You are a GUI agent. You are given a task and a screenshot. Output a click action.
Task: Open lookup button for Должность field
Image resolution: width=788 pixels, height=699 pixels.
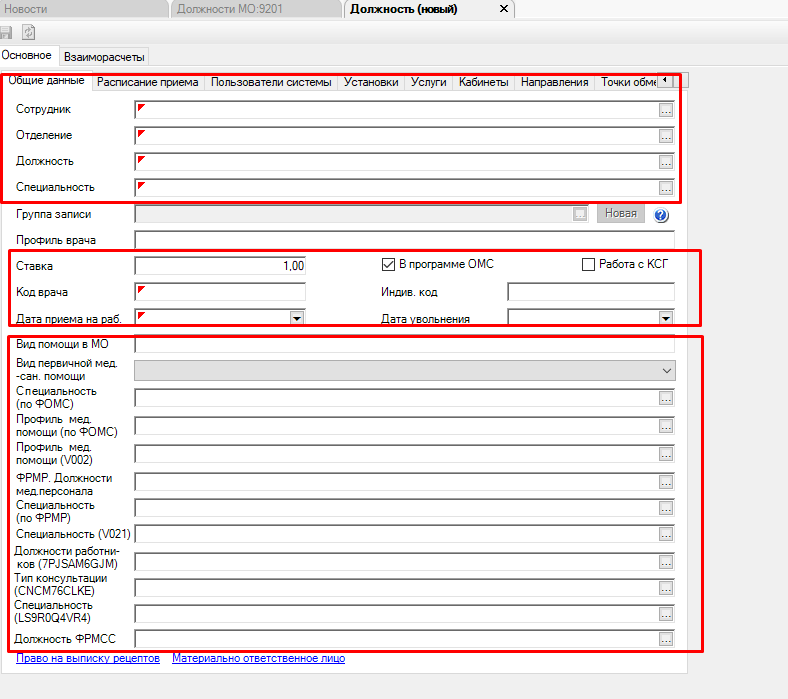click(666, 162)
